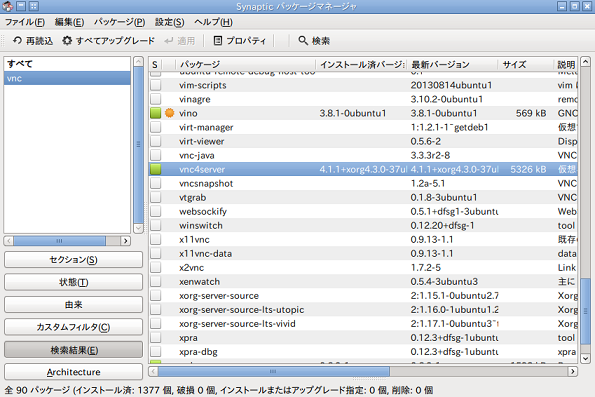Click the package list horizontal scrollbar thumb
595x397 pixels.
(274, 371)
